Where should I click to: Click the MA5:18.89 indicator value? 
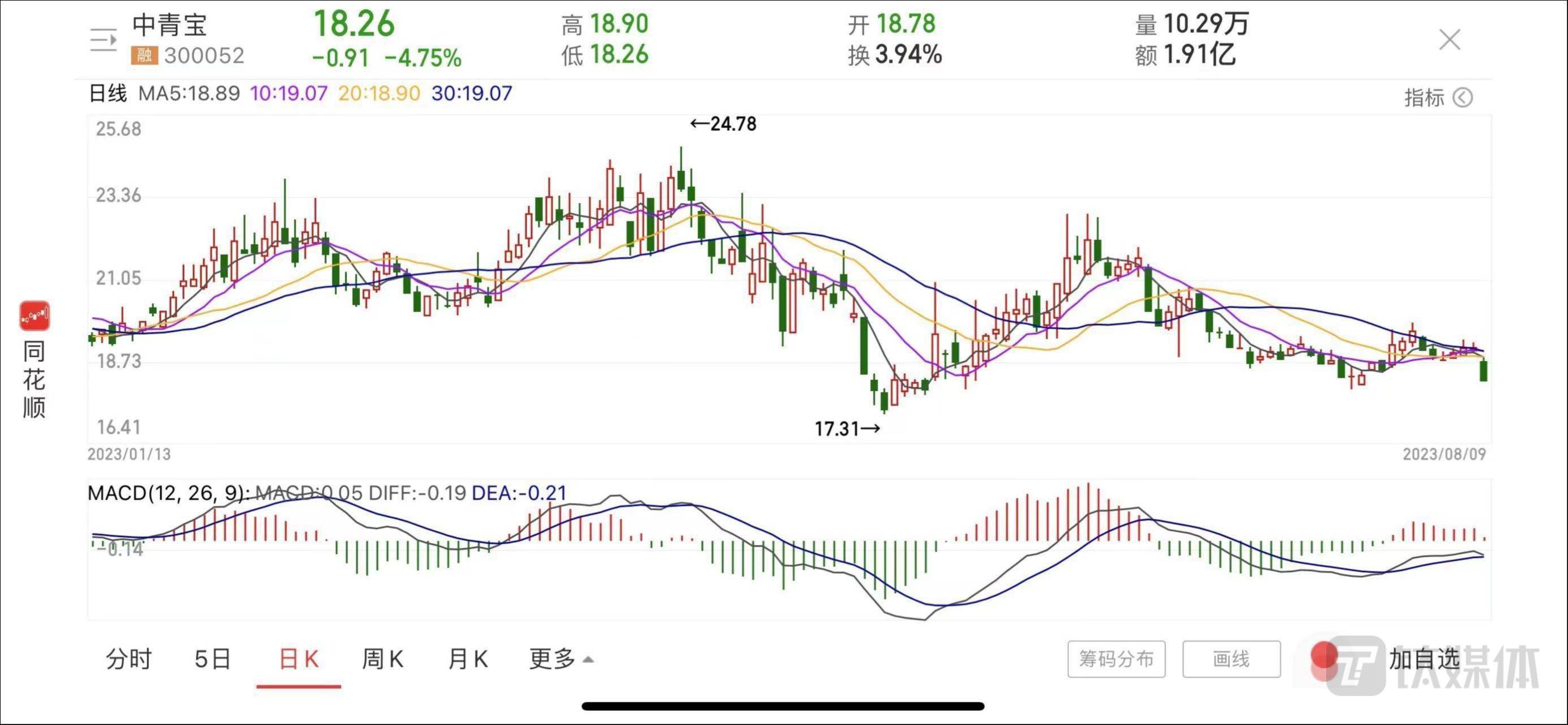click(189, 93)
